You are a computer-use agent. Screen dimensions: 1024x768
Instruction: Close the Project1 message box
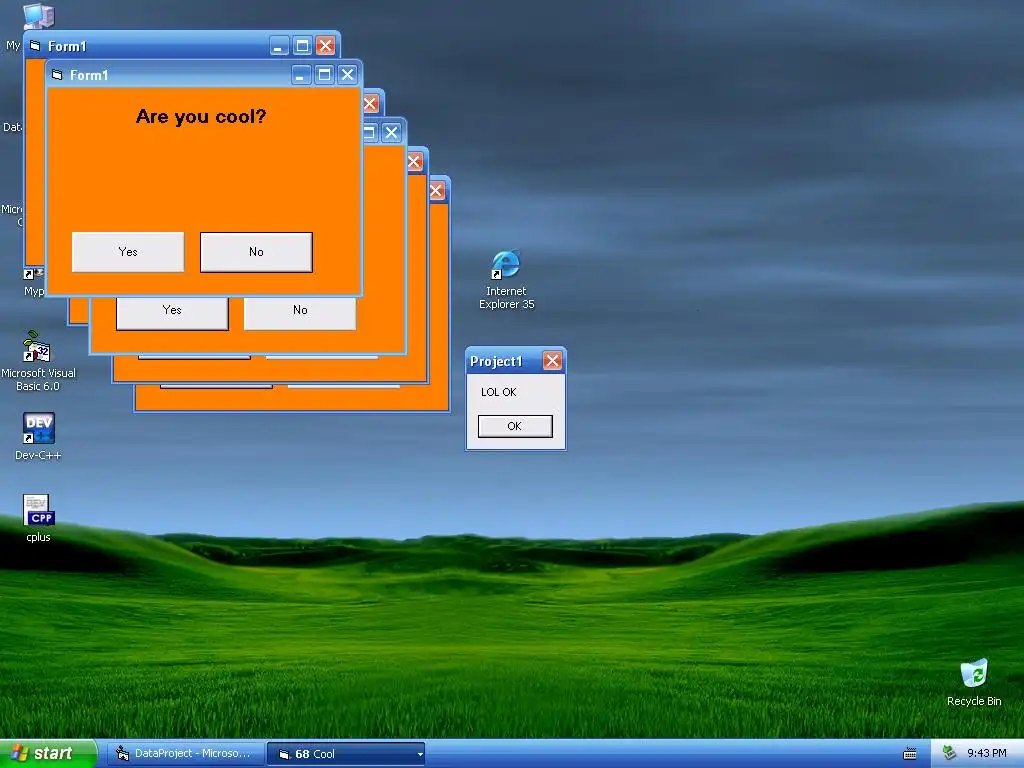(552, 360)
